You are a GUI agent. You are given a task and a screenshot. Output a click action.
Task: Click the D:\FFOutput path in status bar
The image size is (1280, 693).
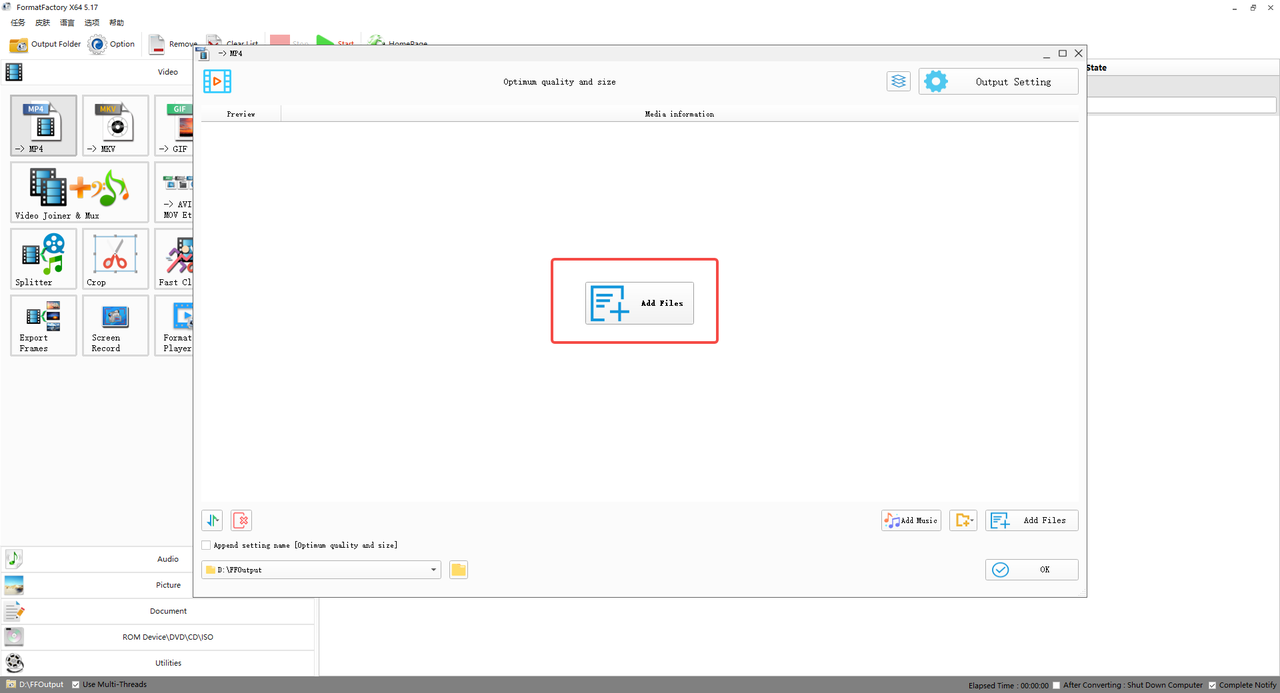pyautogui.click(x=41, y=685)
